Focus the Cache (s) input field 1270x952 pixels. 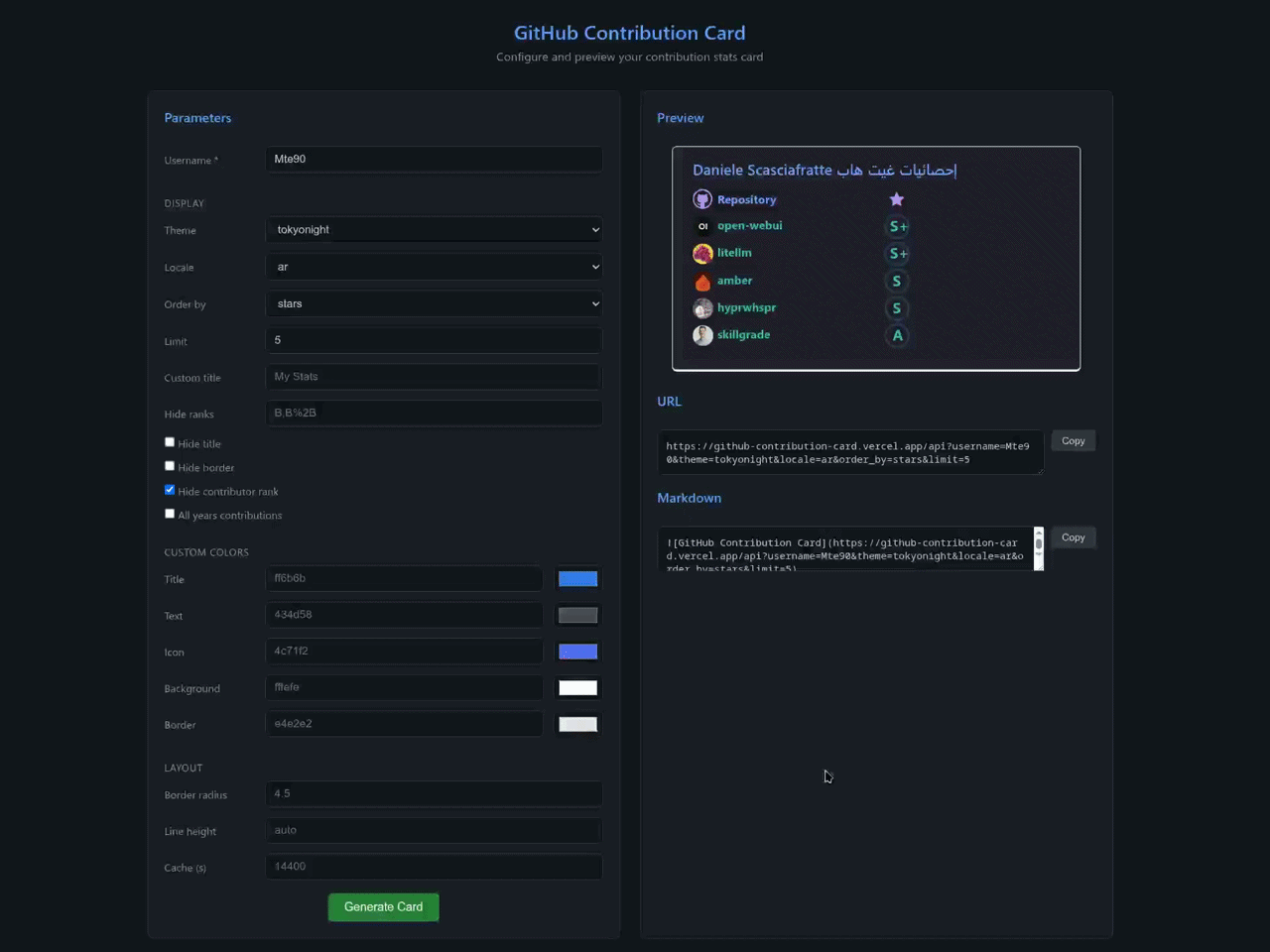(434, 867)
